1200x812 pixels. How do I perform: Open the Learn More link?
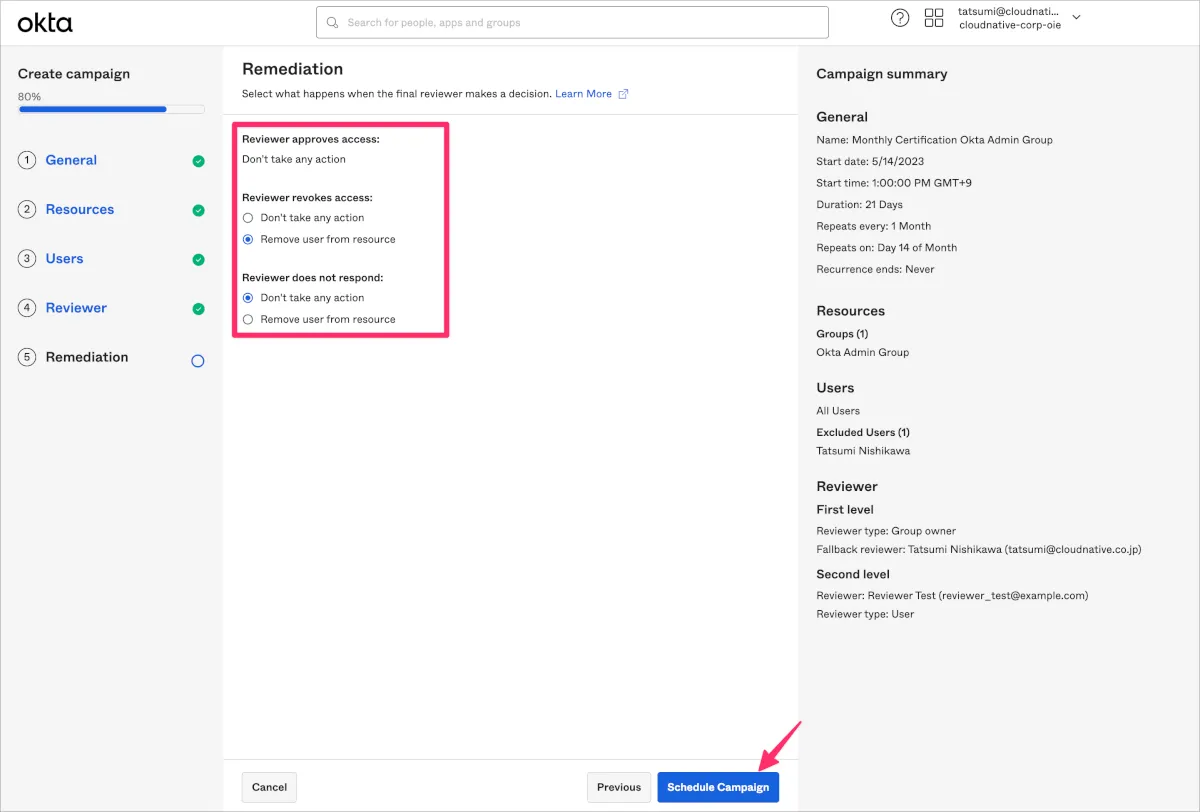583,94
